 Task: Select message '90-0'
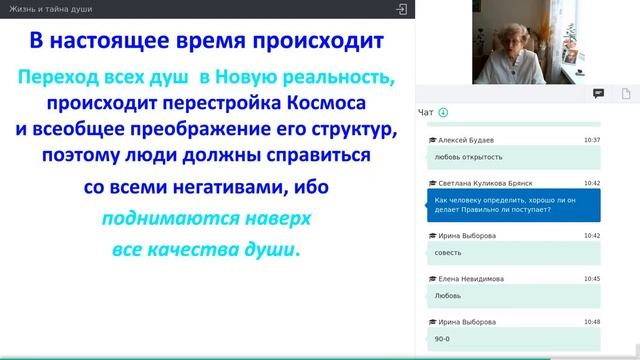pyautogui.click(x=513, y=339)
